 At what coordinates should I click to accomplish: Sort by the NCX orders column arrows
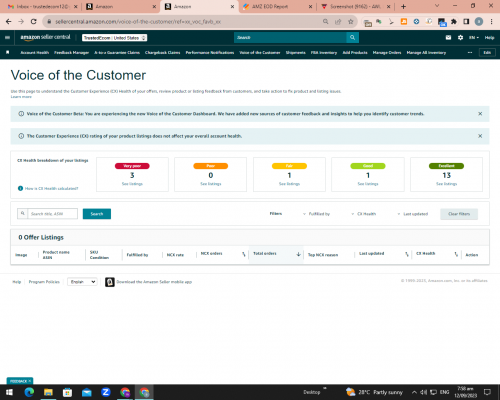point(244,254)
